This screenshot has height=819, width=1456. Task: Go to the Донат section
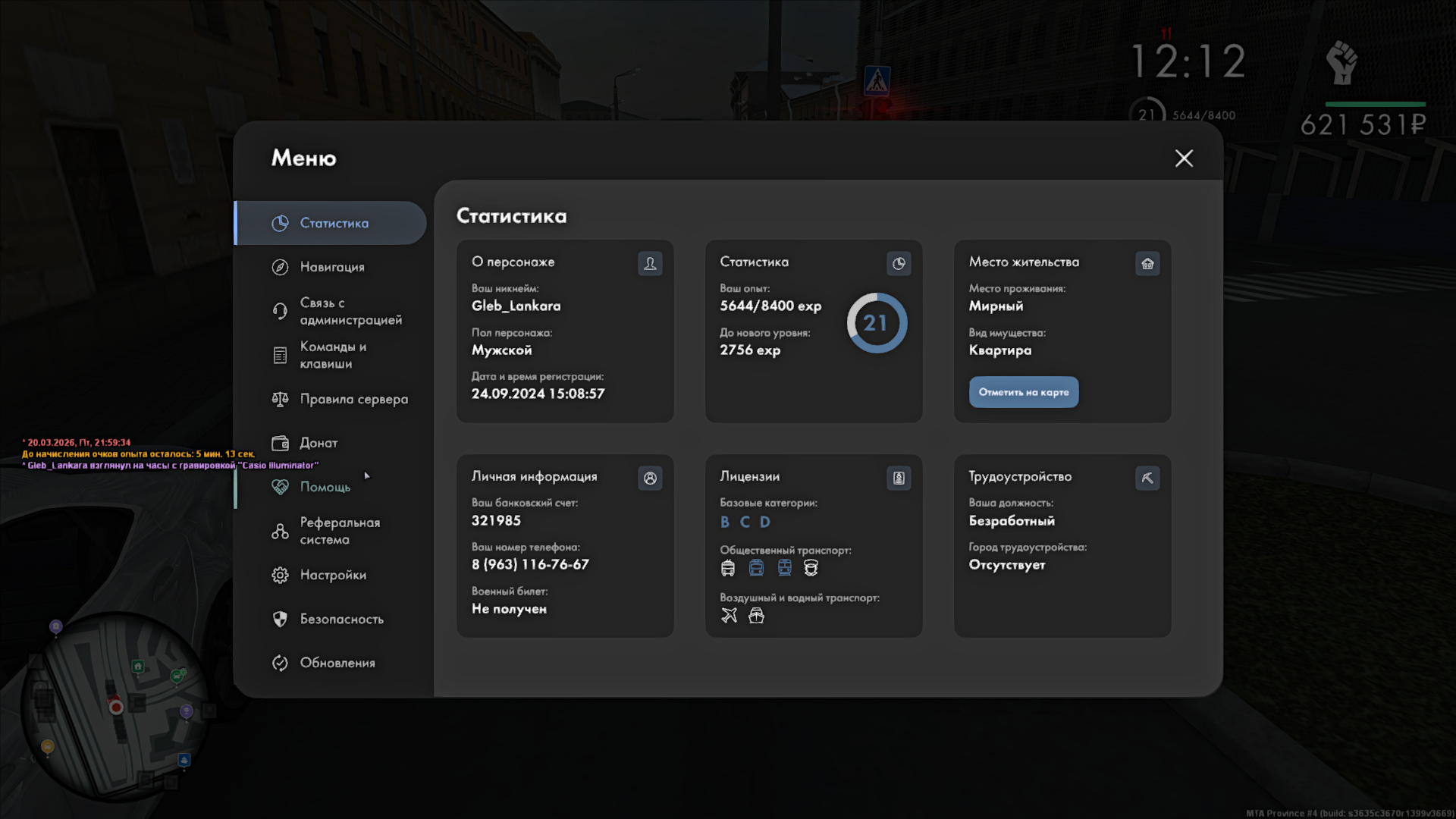pos(318,443)
